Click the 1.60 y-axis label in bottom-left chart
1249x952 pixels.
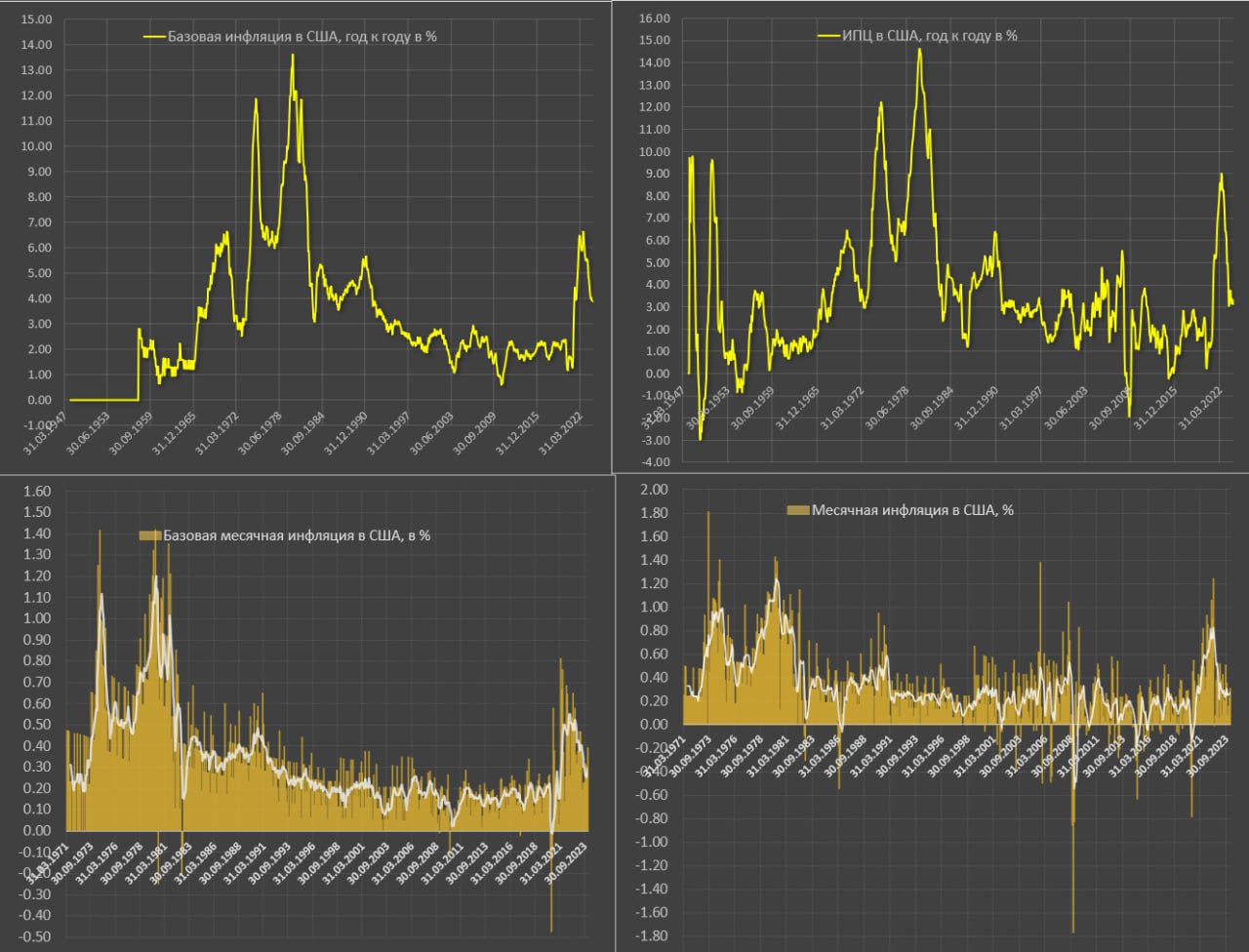tap(36, 492)
